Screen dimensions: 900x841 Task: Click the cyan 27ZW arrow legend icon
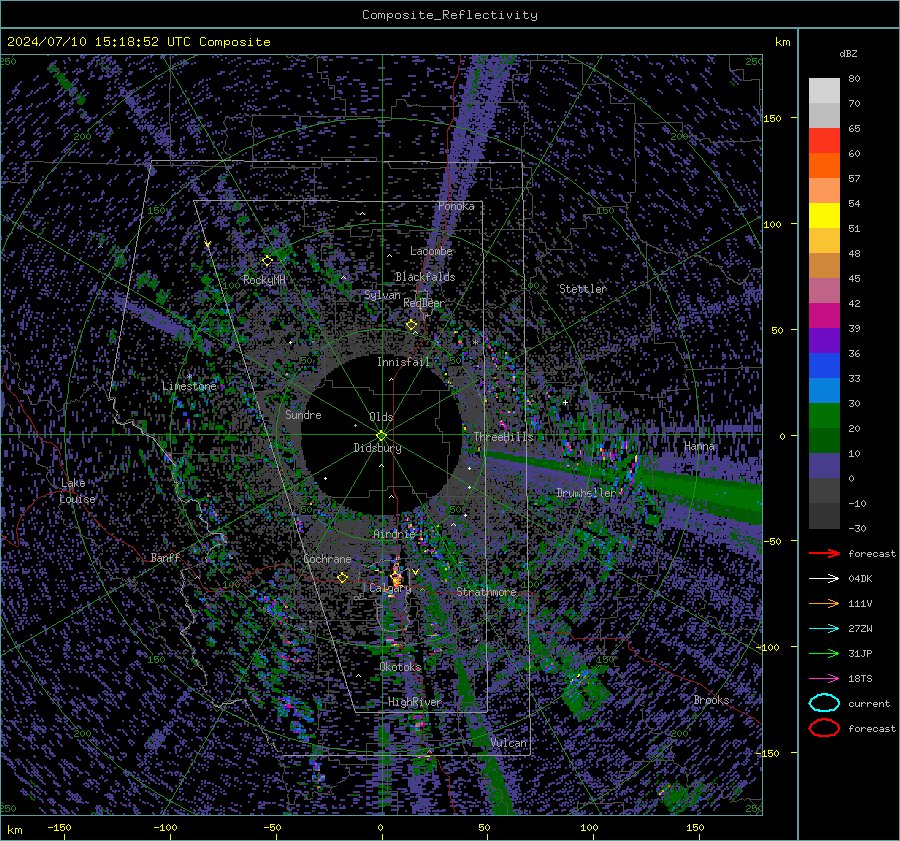point(824,629)
